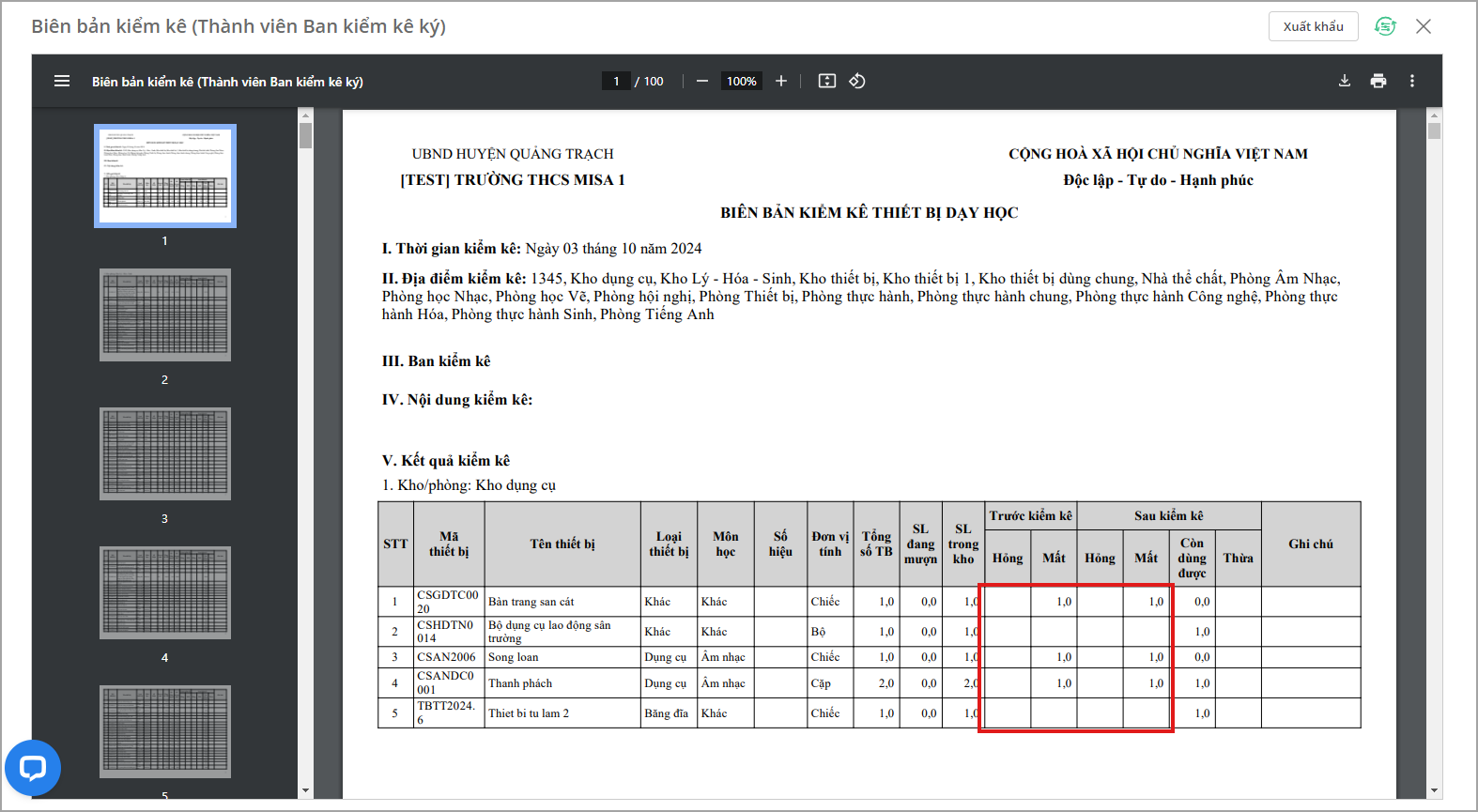Image resolution: width=1478 pixels, height=812 pixels.
Task: Toggle the PDF sidebar menu icon
Action: tap(62, 81)
